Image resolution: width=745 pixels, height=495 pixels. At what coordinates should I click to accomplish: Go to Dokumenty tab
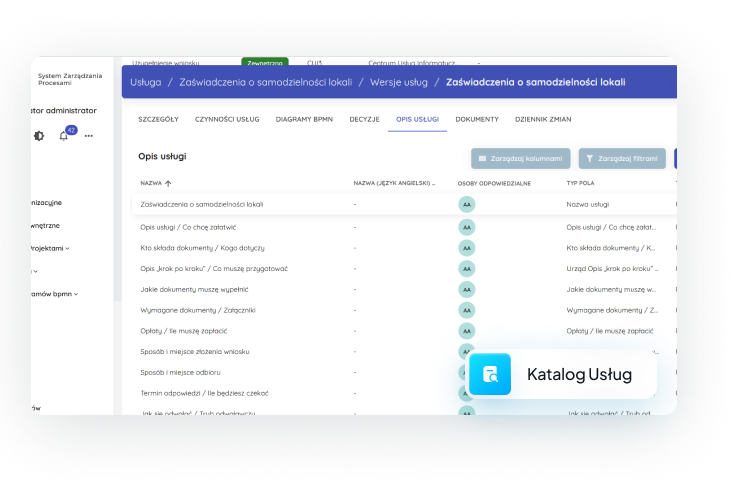coord(477,119)
